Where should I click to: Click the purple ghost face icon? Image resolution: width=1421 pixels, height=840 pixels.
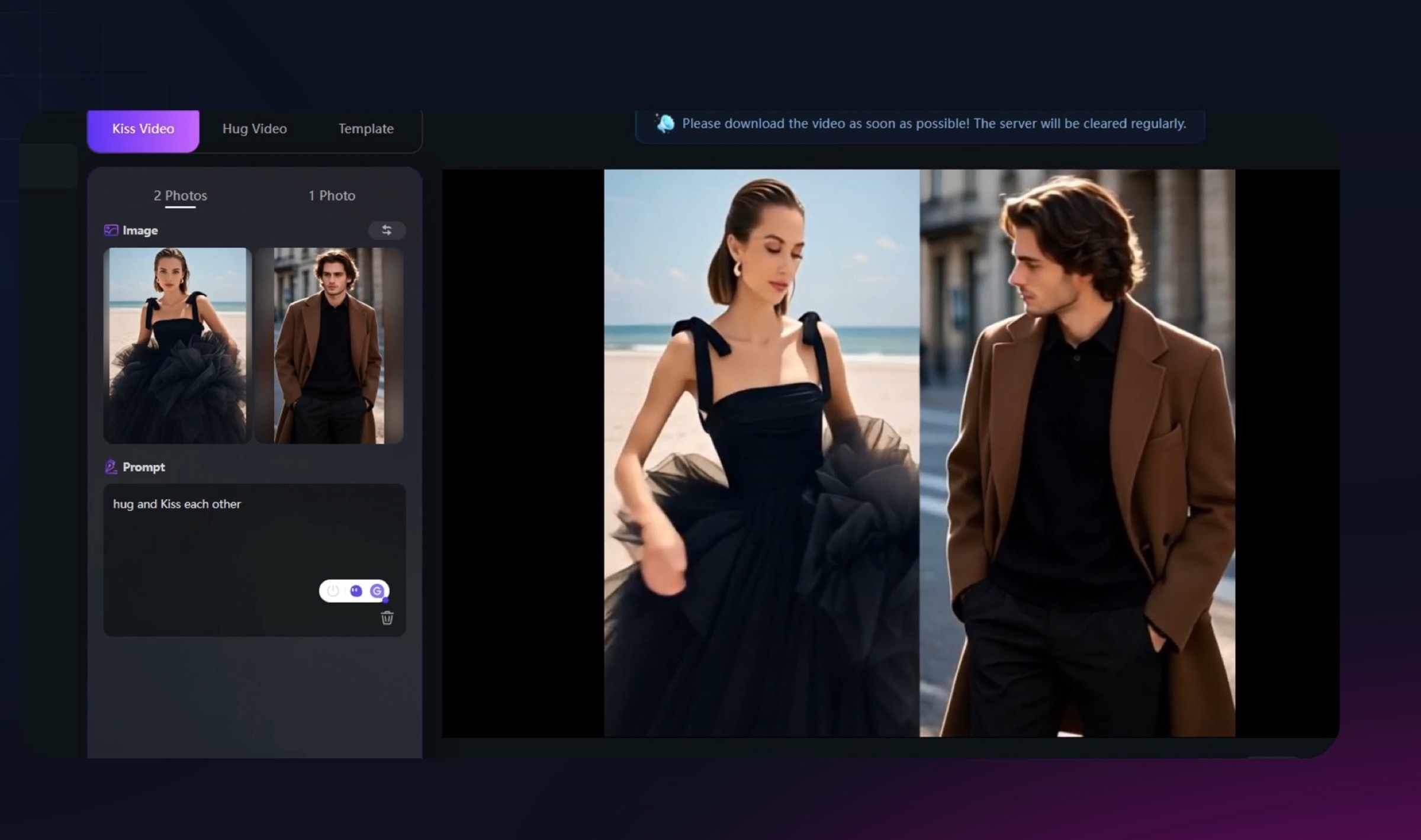pyautogui.click(x=356, y=591)
